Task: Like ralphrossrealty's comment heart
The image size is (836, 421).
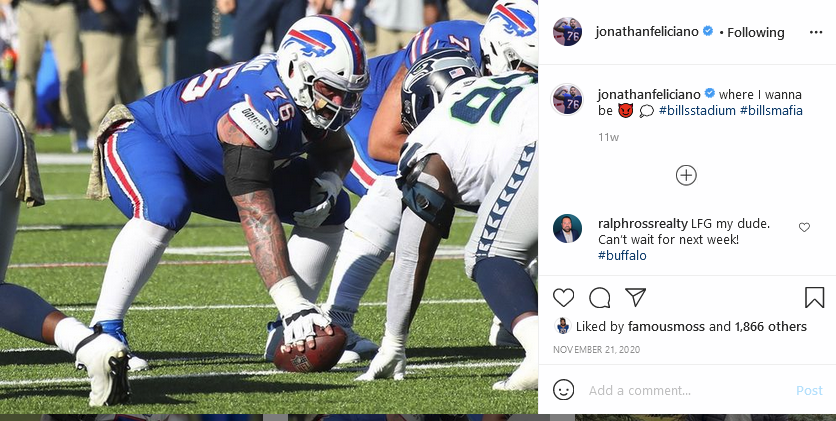Action: click(804, 228)
